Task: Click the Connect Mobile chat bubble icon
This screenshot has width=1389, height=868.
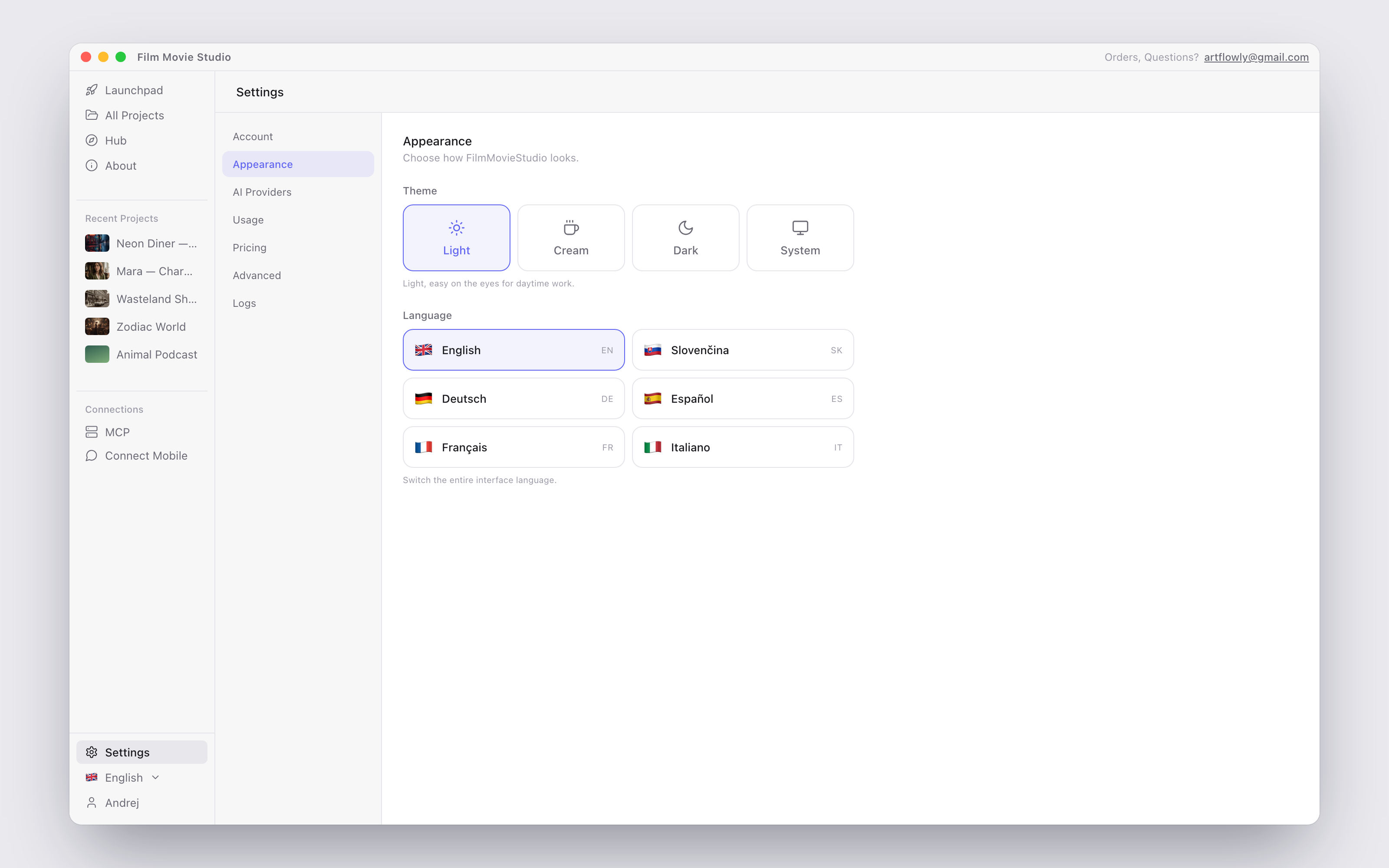Action: point(91,455)
